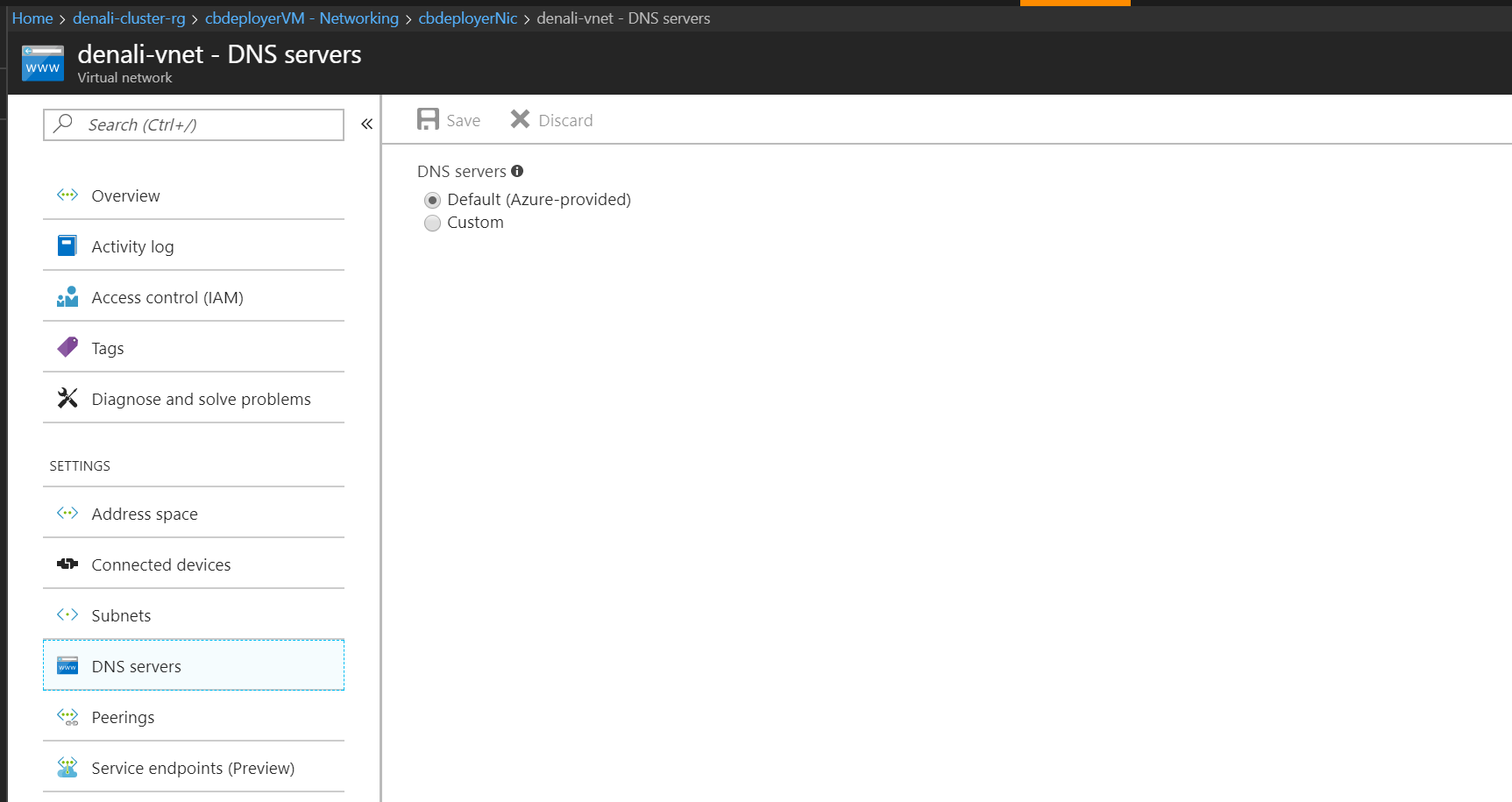This screenshot has height=802, width=1512.
Task: Open cbdeployerNic breadcrumb link
Action: click(x=468, y=18)
